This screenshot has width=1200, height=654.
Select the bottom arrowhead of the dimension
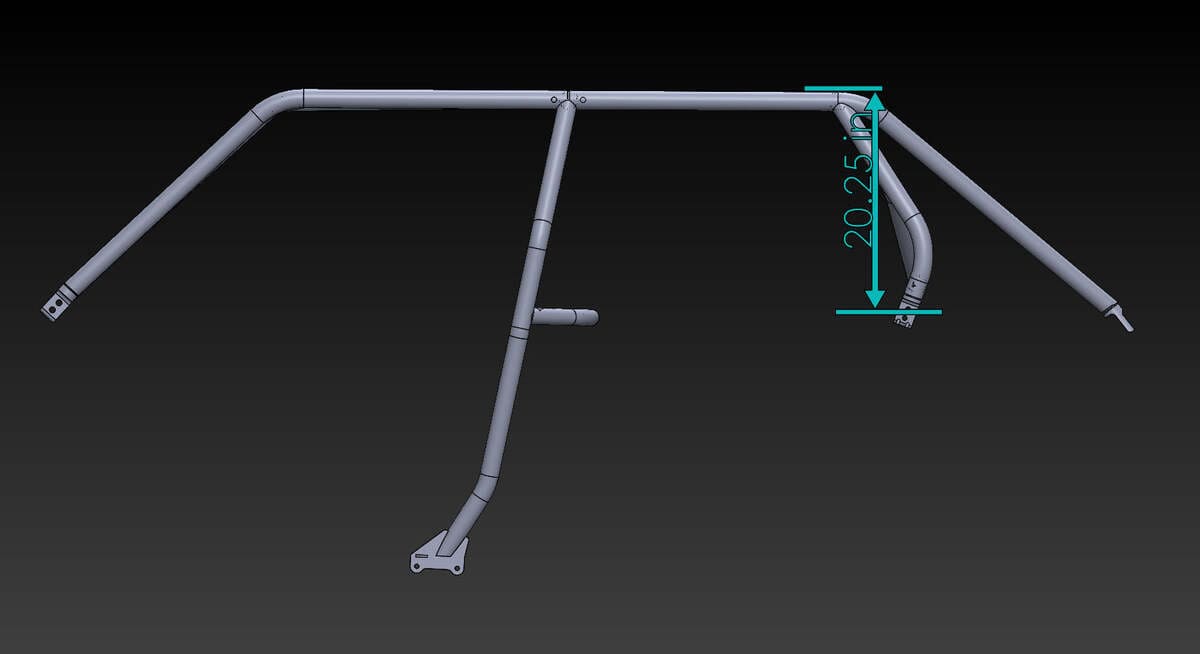click(875, 297)
